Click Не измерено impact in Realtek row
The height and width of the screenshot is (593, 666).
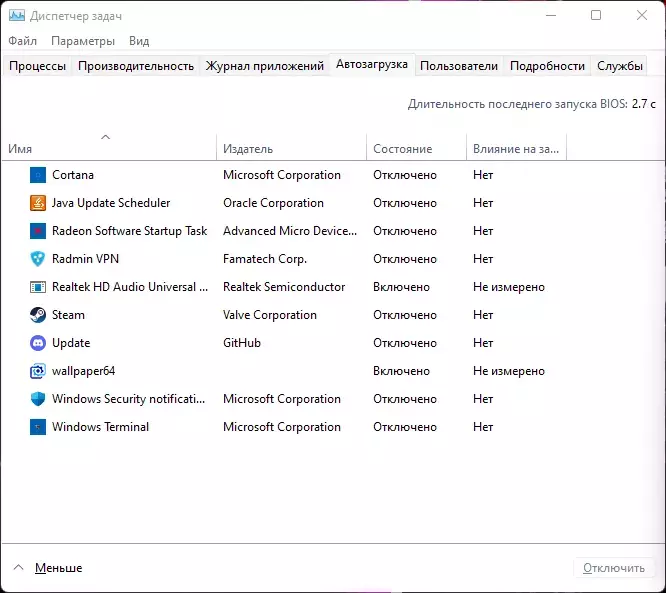pos(509,287)
